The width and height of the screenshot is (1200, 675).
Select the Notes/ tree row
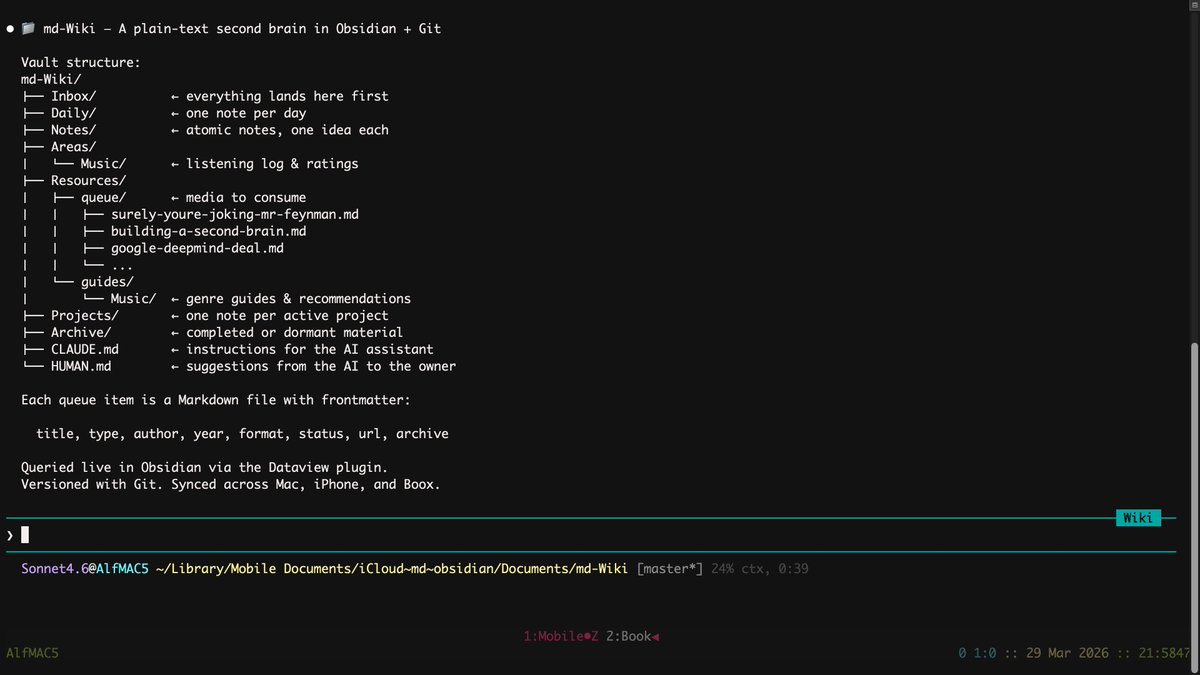[x=204, y=130]
